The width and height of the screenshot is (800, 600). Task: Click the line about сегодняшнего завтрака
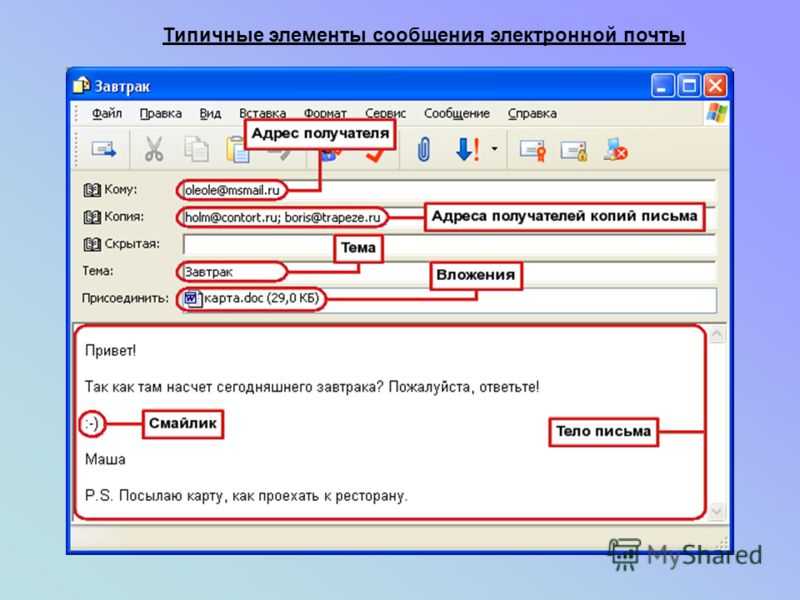point(312,387)
